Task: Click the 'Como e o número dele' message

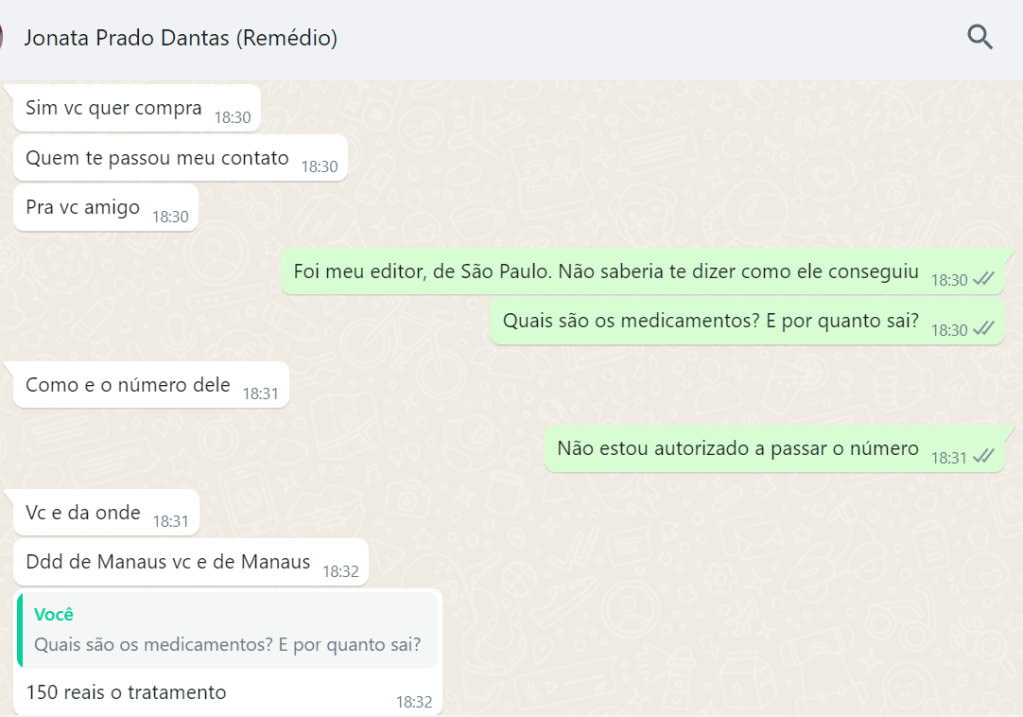Action: 151,385
